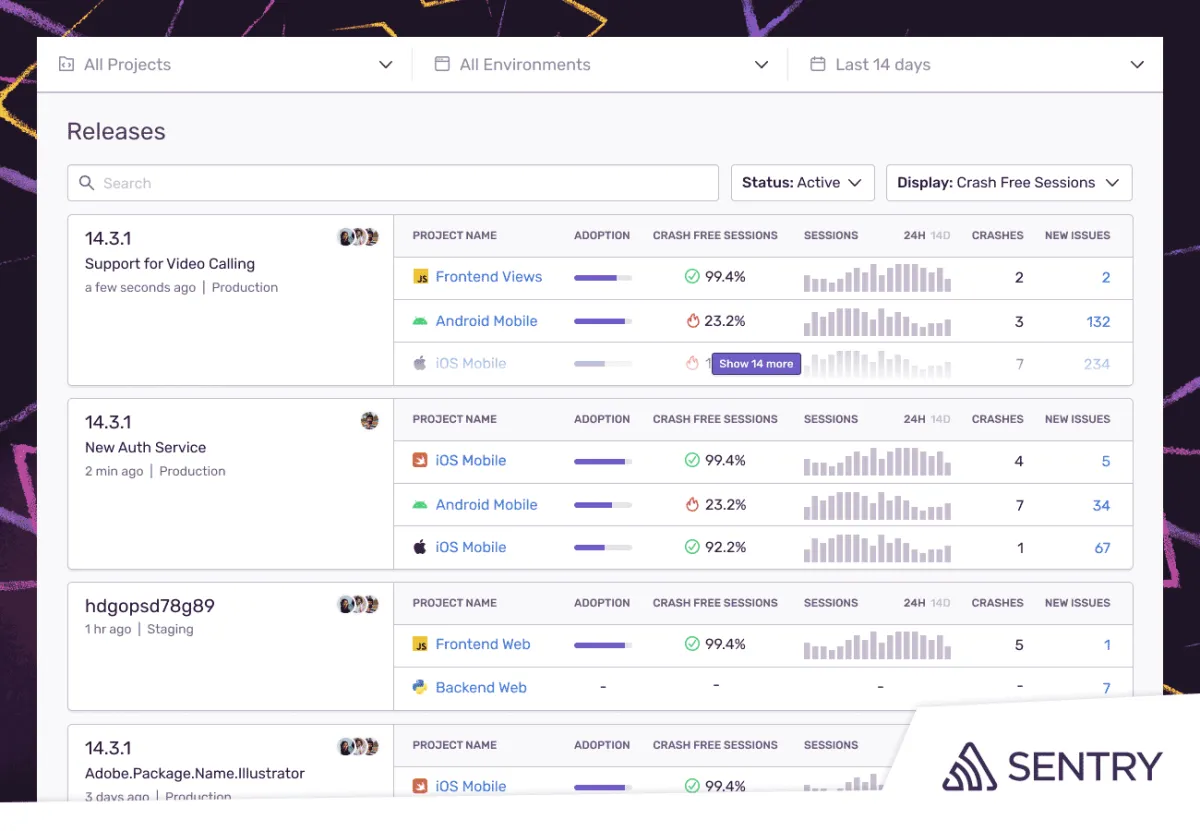Click Python icon beside Backend Web
The width and height of the screenshot is (1200, 831).
(420, 687)
